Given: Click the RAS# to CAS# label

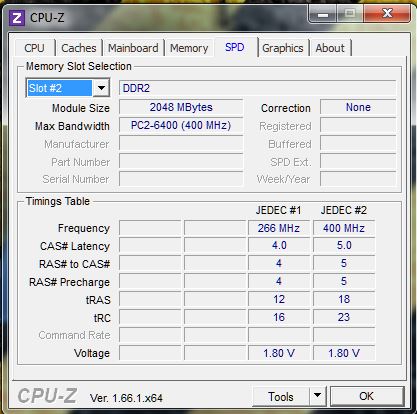Looking at the screenshot, I should pyautogui.click(x=74, y=264).
